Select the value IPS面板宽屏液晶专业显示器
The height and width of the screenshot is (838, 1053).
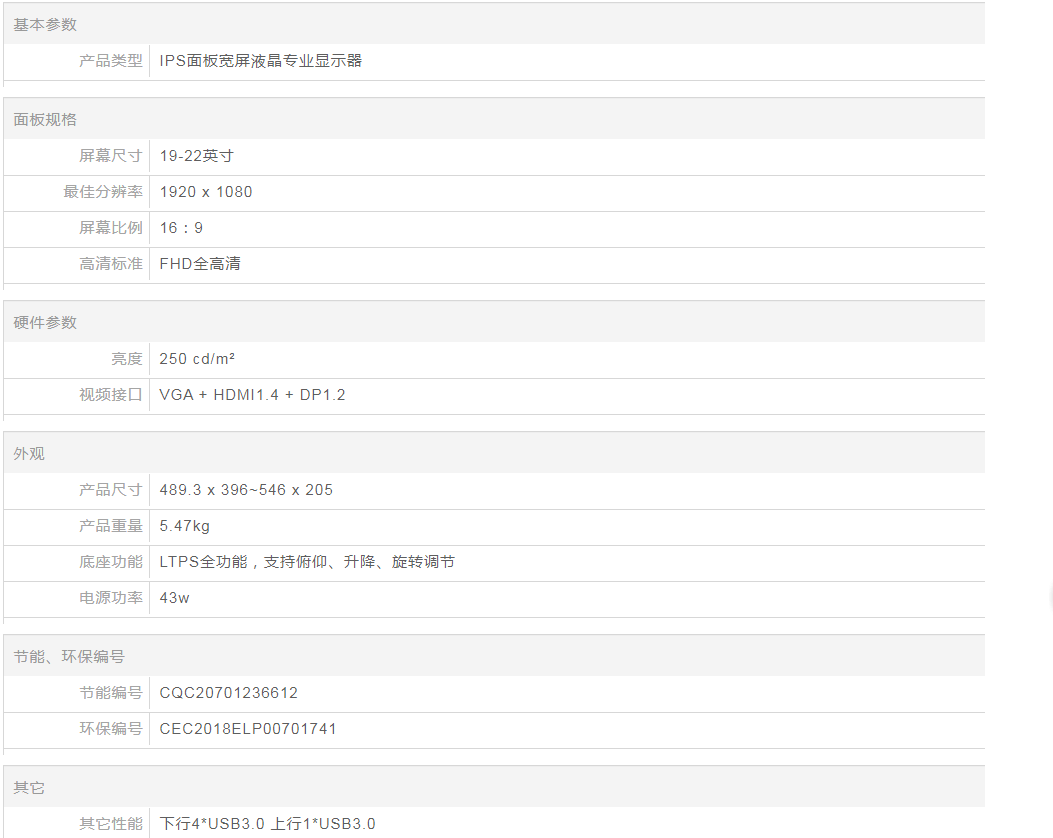[x=261, y=61]
